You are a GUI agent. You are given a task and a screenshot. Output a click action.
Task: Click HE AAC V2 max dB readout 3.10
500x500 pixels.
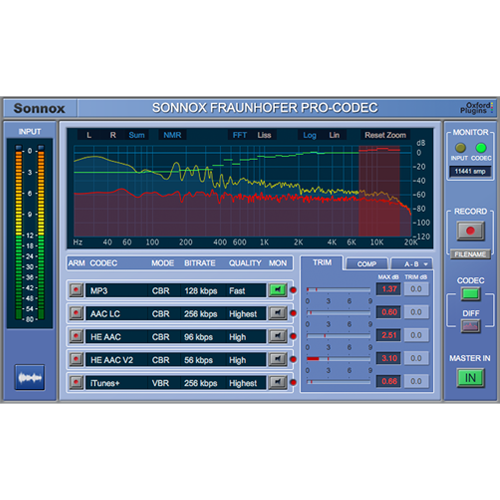[x=389, y=358]
